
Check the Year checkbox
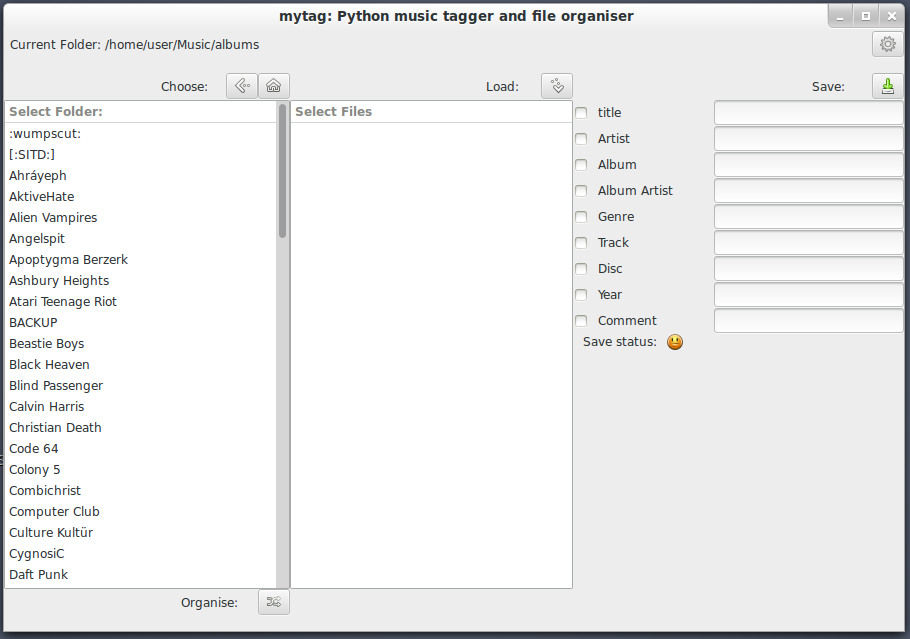tap(581, 295)
